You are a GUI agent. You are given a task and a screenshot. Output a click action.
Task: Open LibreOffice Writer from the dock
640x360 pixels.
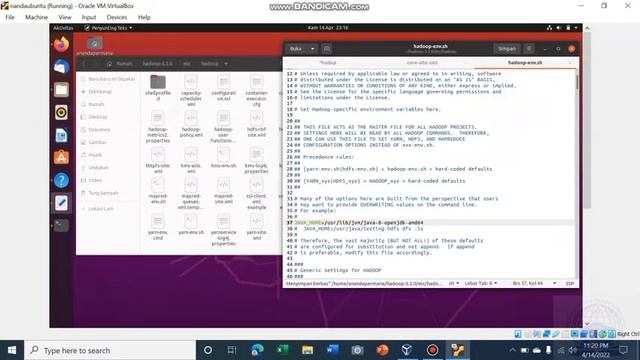pyautogui.click(x=62, y=135)
